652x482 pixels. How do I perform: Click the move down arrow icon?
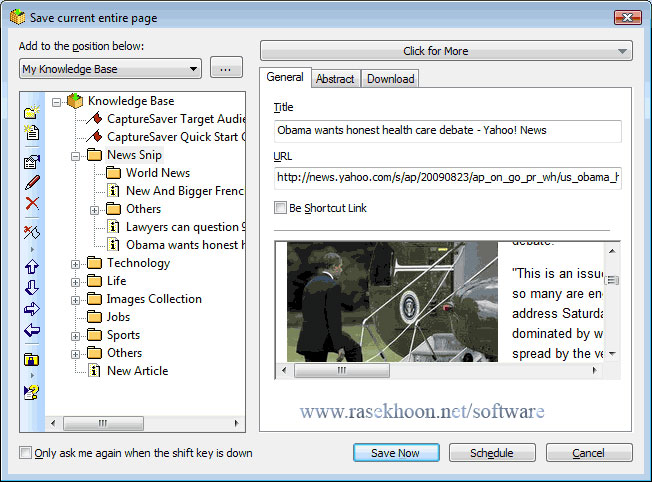point(31,288)
